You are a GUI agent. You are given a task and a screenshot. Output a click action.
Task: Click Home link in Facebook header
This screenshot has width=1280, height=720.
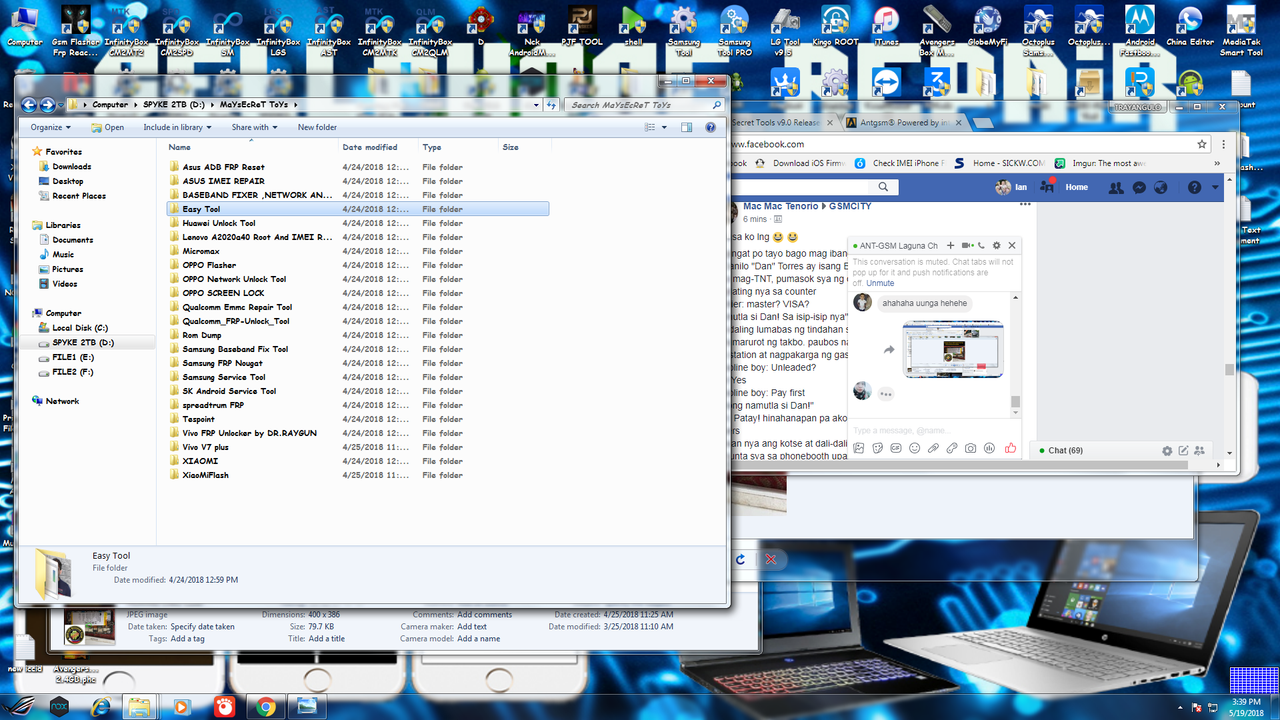1076,187
